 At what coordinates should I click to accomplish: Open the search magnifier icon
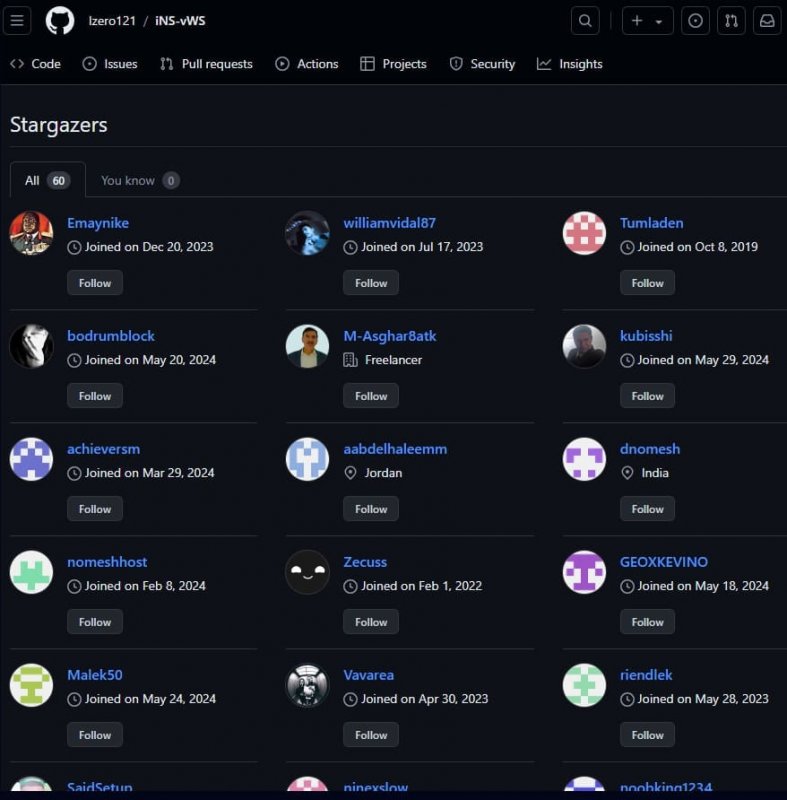(x=585, y=21)
